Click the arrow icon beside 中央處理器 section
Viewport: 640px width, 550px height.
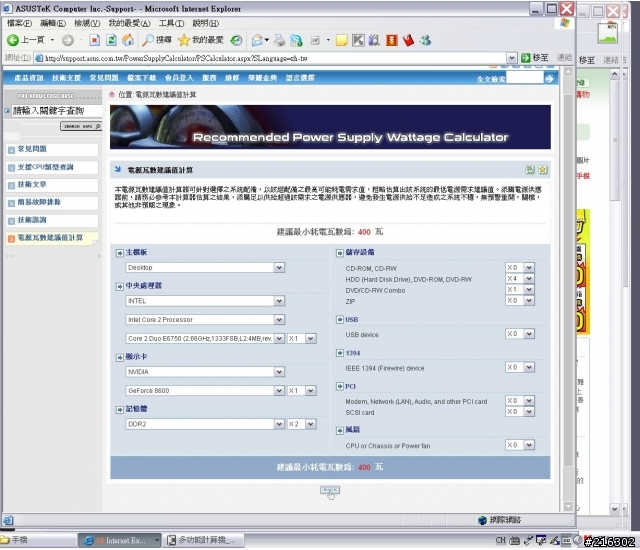point(120,286)
